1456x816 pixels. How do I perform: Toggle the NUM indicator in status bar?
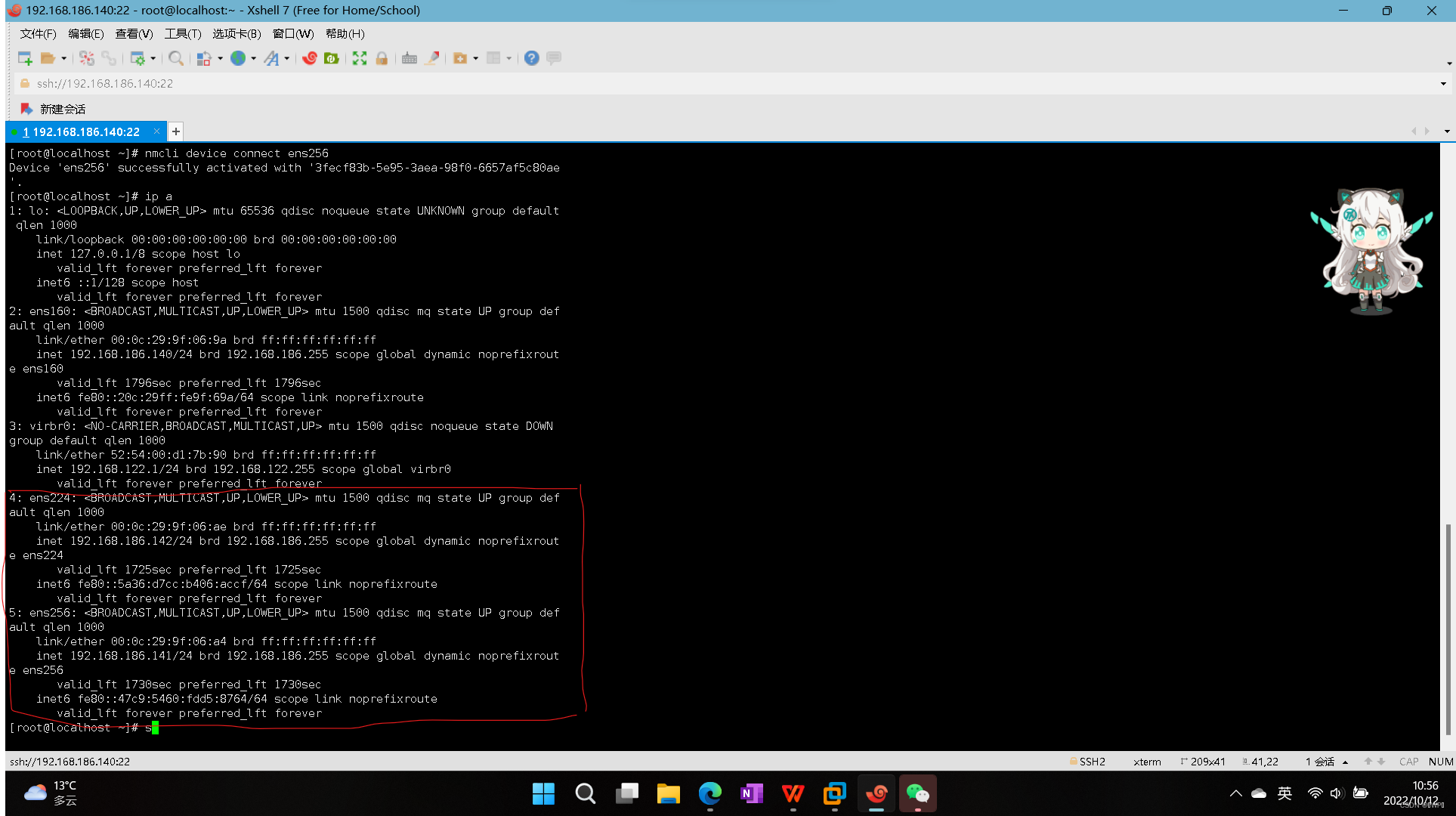[1440, 762]
